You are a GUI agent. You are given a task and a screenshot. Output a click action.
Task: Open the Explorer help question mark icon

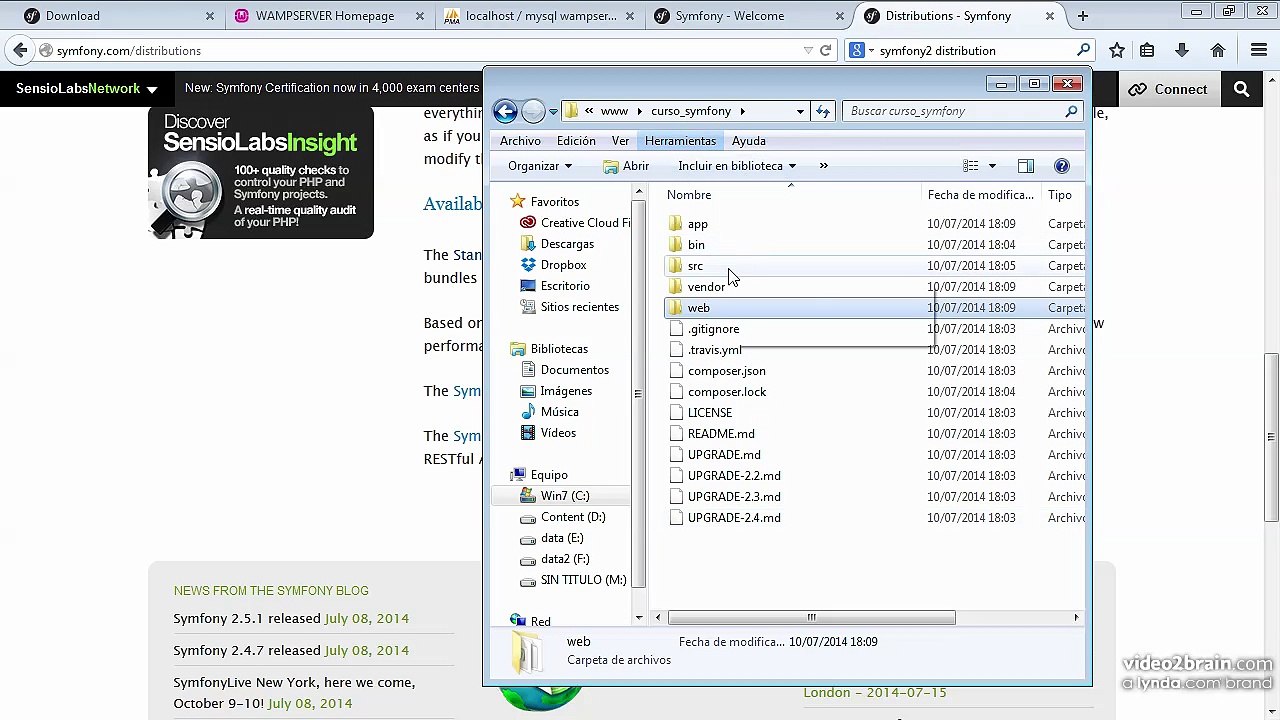[x=1061, y=166]
